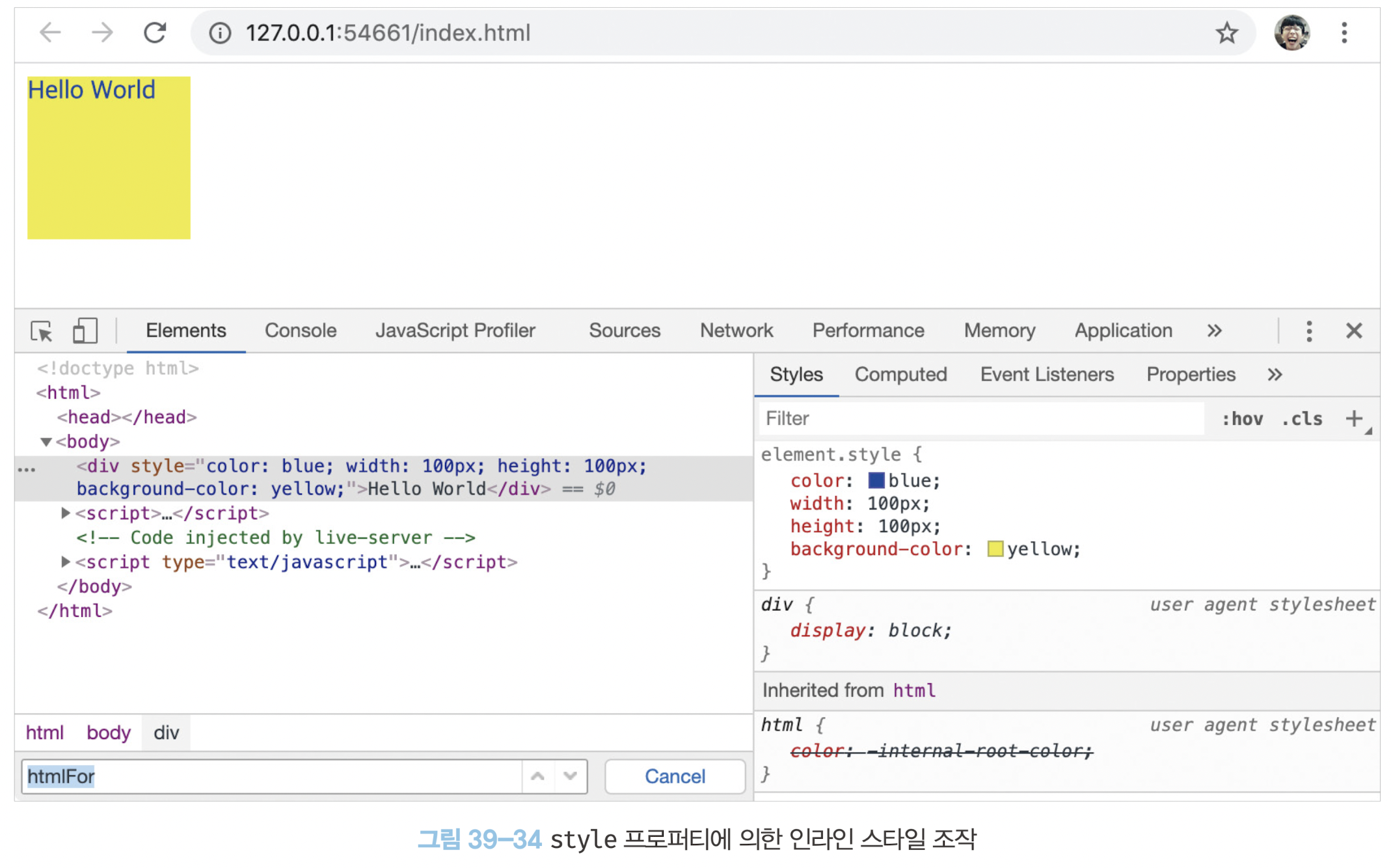The image size is (1391, 868).
Task: Reload the index.html page
Action: 155,33
